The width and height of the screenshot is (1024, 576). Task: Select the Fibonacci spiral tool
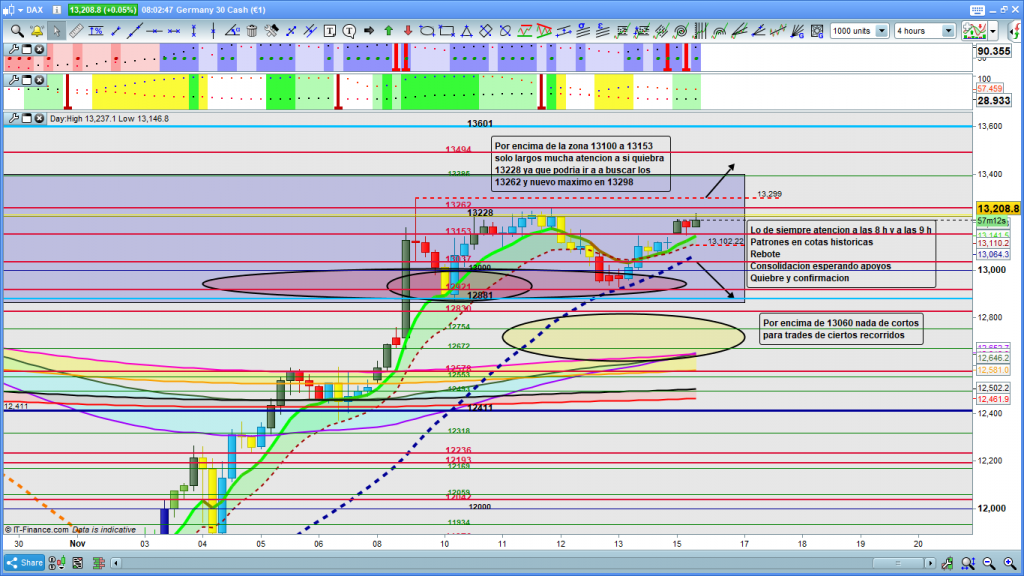[681, 31]
